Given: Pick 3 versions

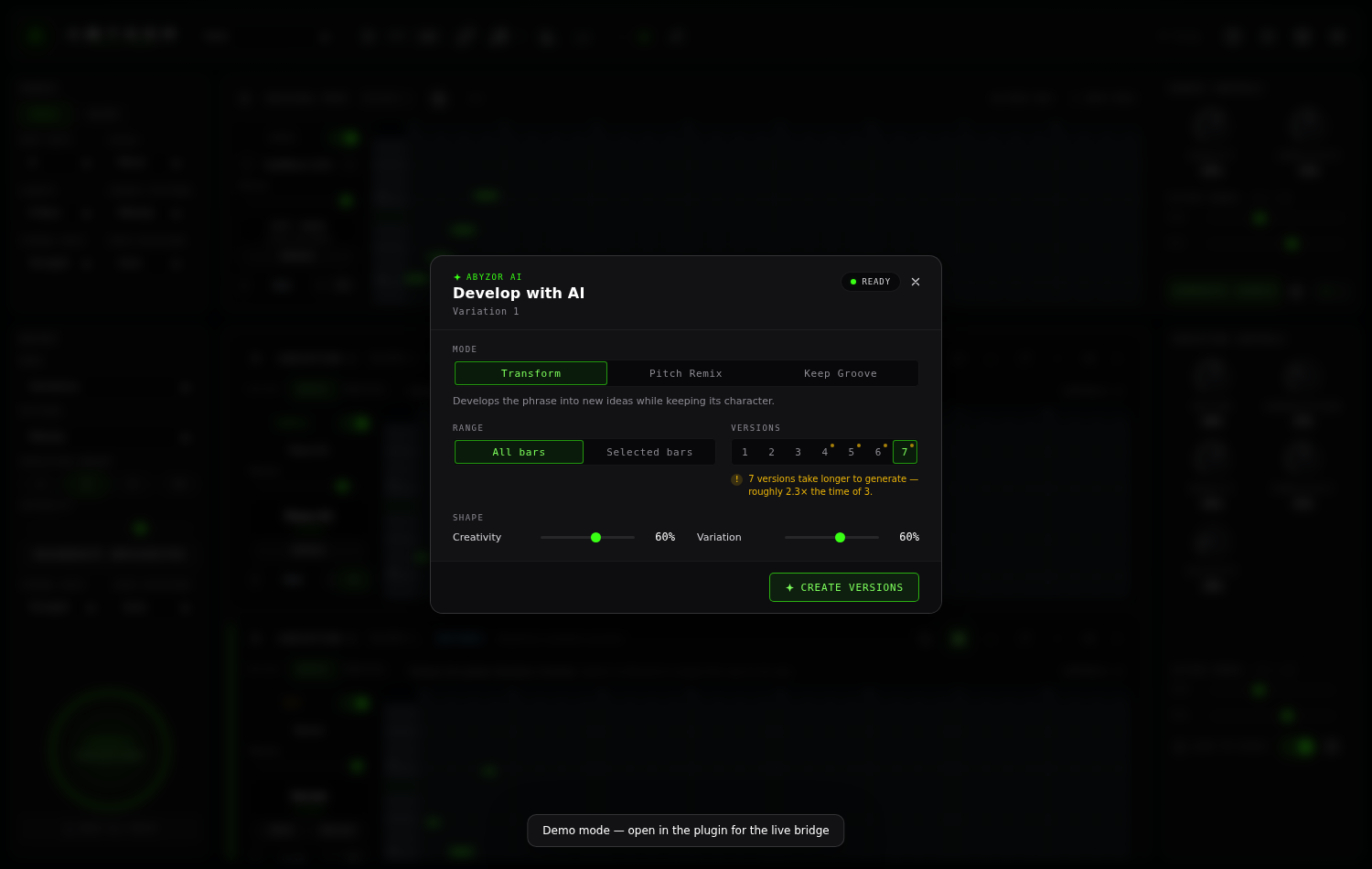Looking at the screenshot, I should [799, 452].
